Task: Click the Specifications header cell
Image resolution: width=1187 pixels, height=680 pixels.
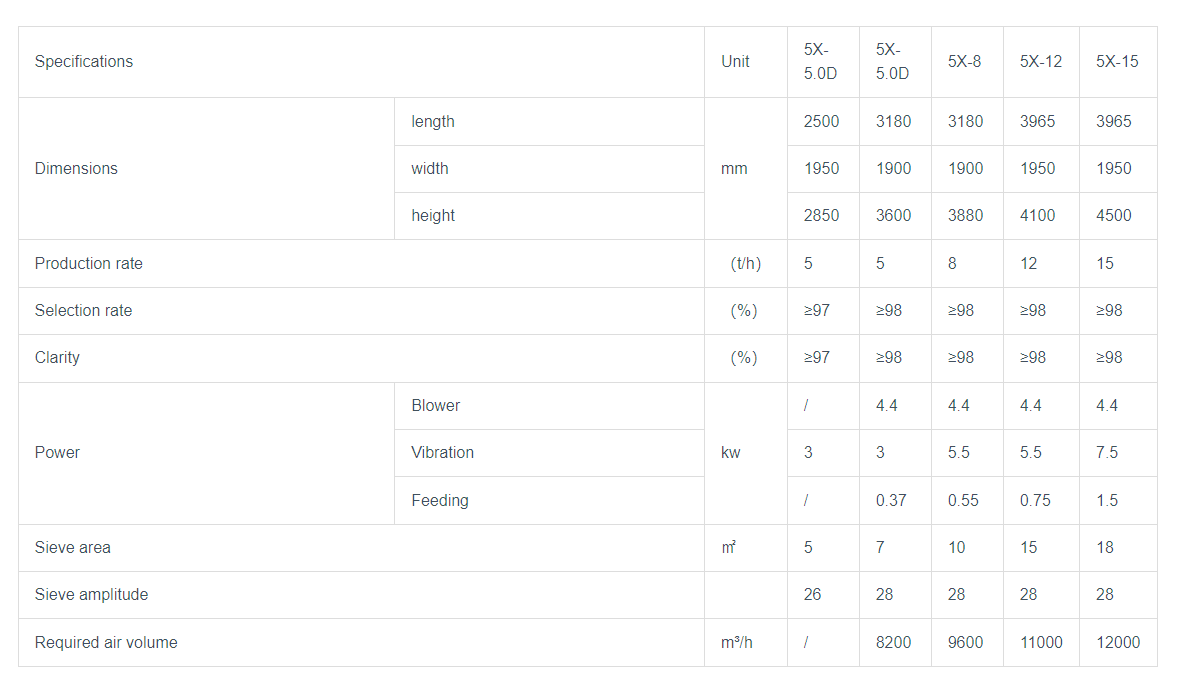Action: (84, 62)
